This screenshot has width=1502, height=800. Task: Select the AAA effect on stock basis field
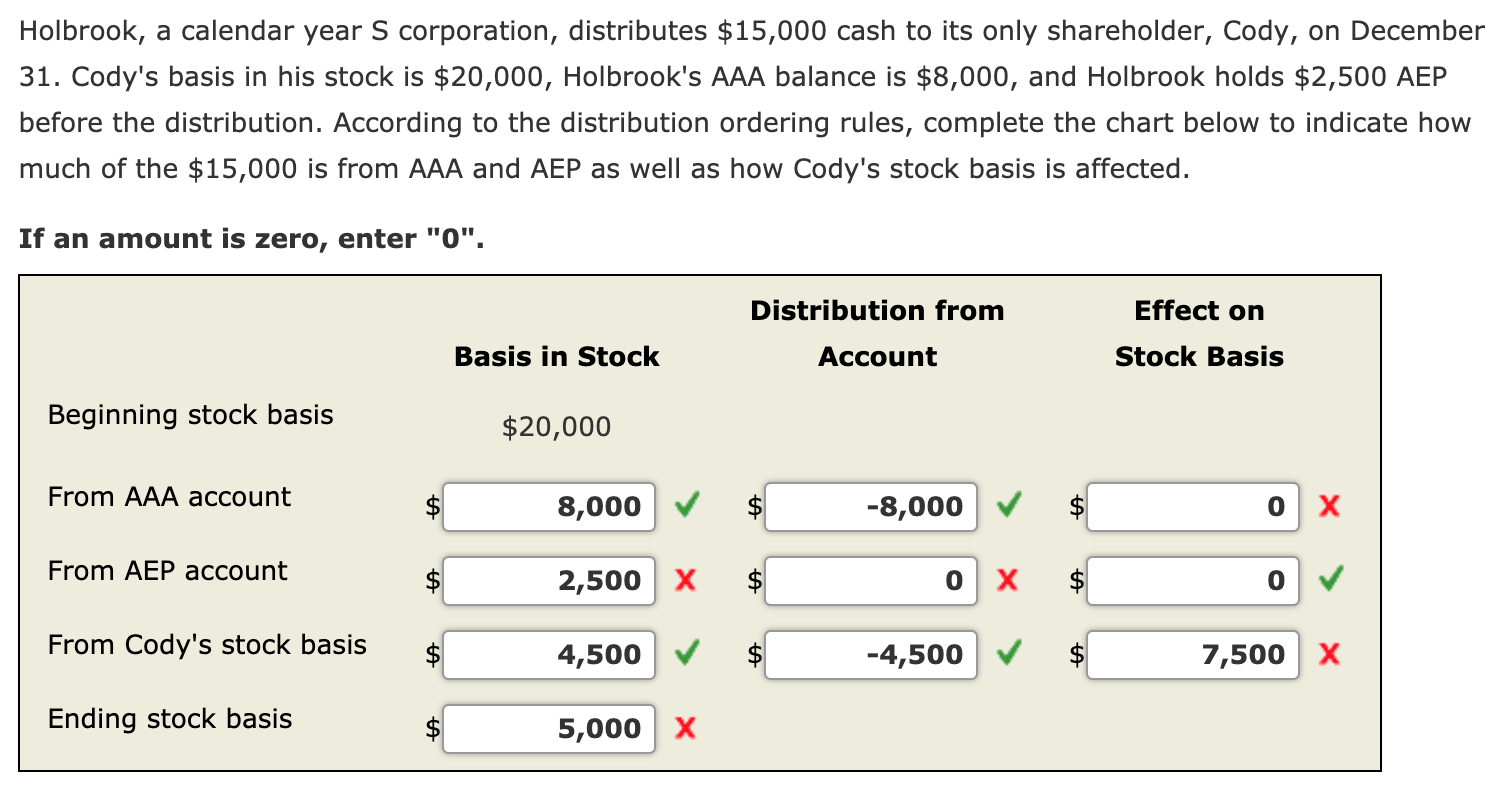[1193, 506]
